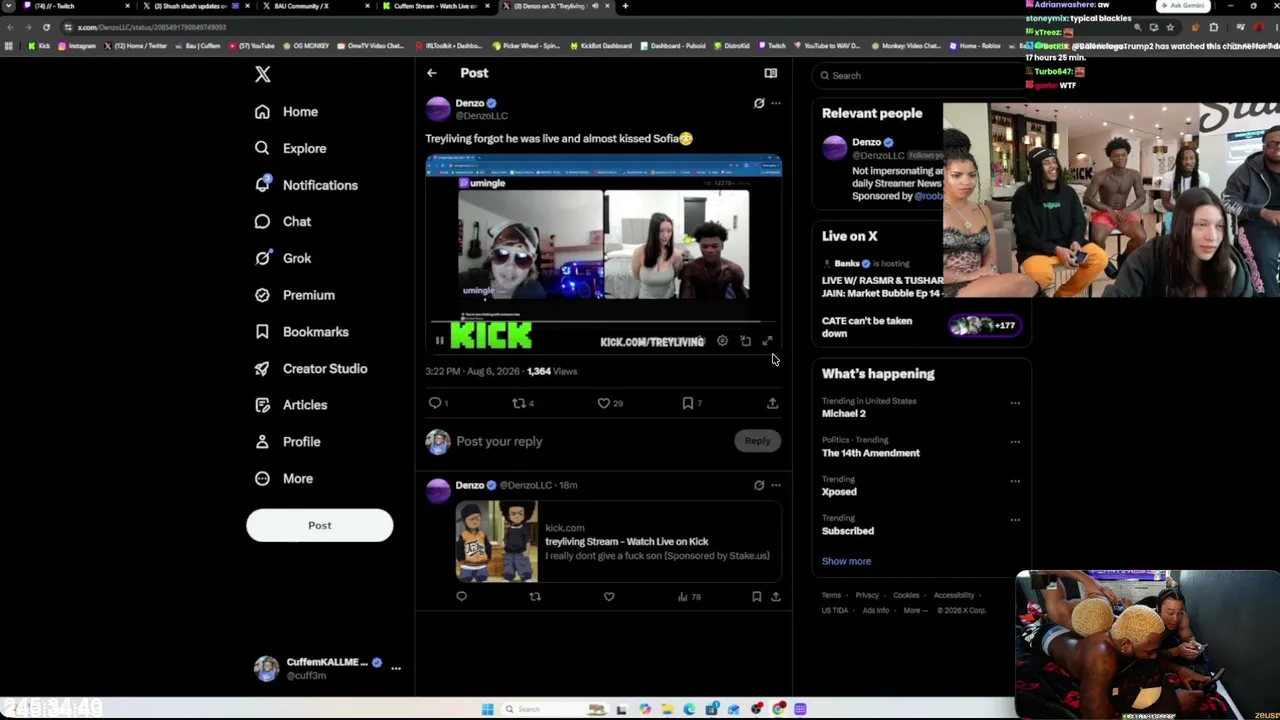Expand the More menu in sidebar
This screenshot has height=720, width=1280.
tap(284, 478)
